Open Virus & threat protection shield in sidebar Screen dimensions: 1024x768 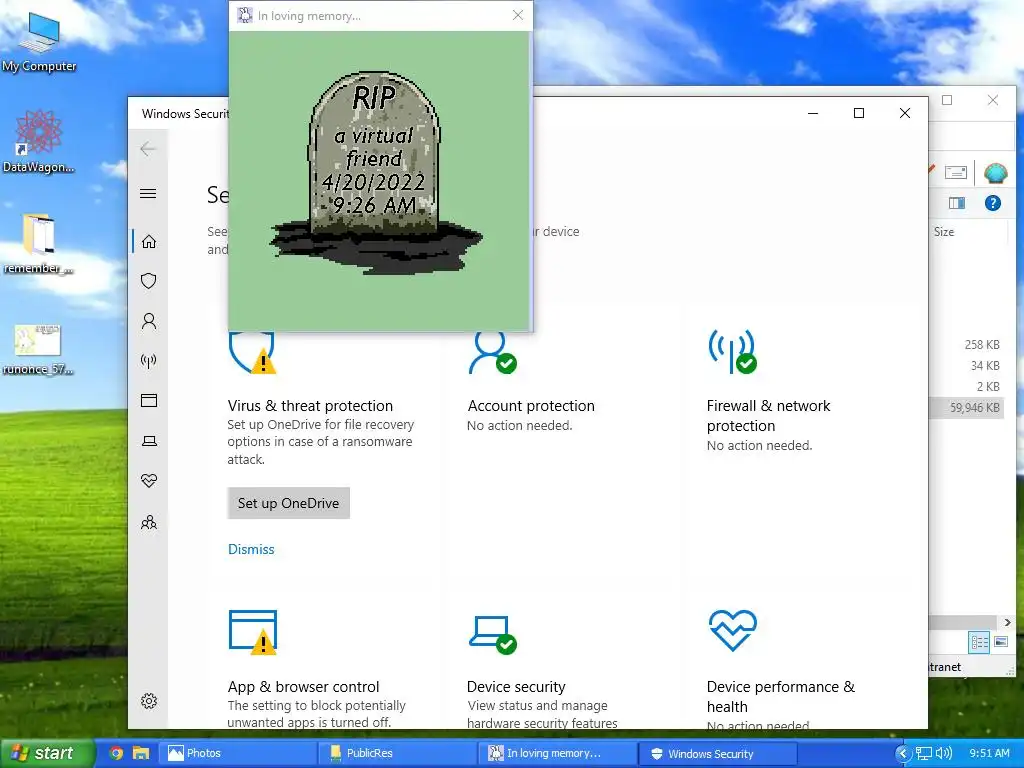point(149,281)
